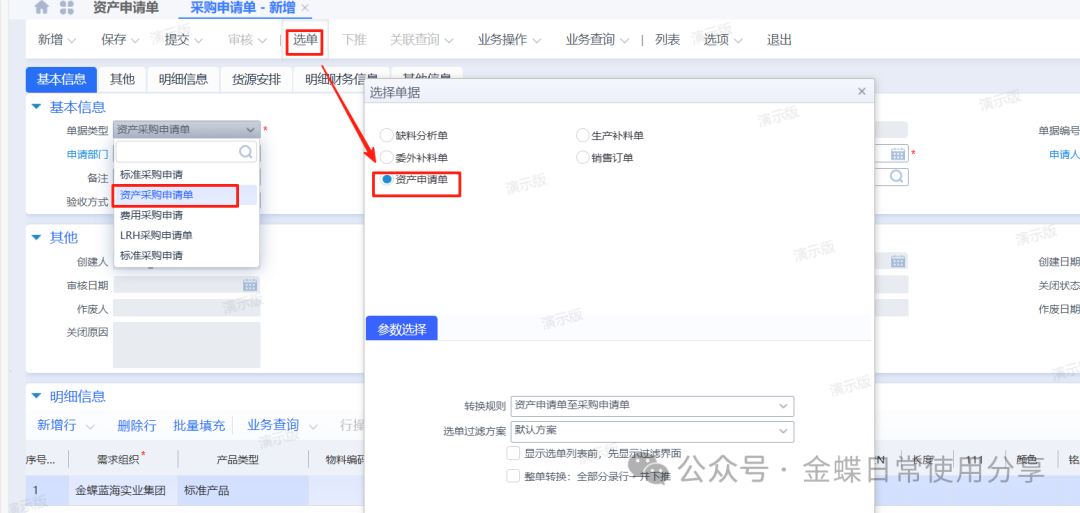Image resolution: width=1080 pixels, height=513 pixels.
Task: Enable 显示选单列表前，先显示过滤界面 checkbox
Action: tap(513, 453)
